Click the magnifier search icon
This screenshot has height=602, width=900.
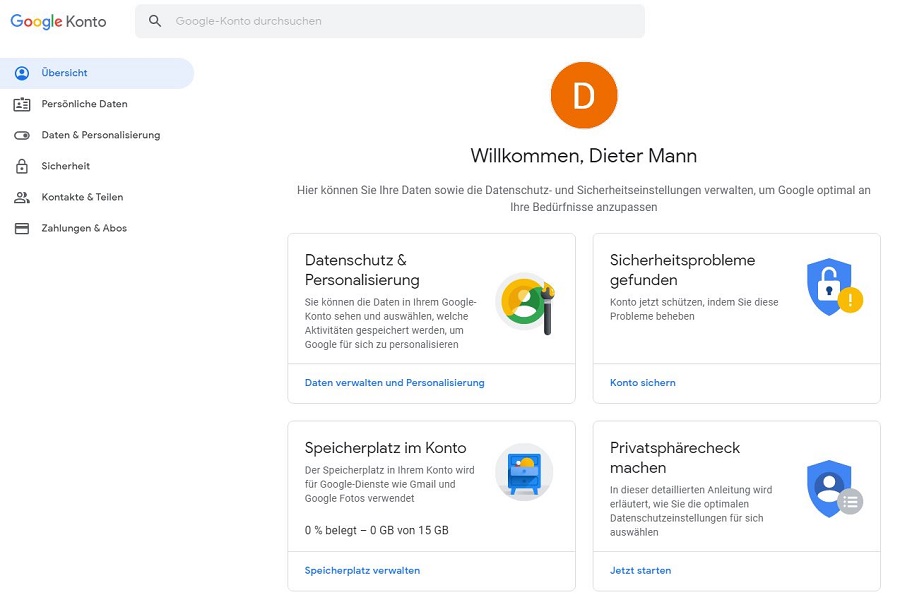coord(155,21)
